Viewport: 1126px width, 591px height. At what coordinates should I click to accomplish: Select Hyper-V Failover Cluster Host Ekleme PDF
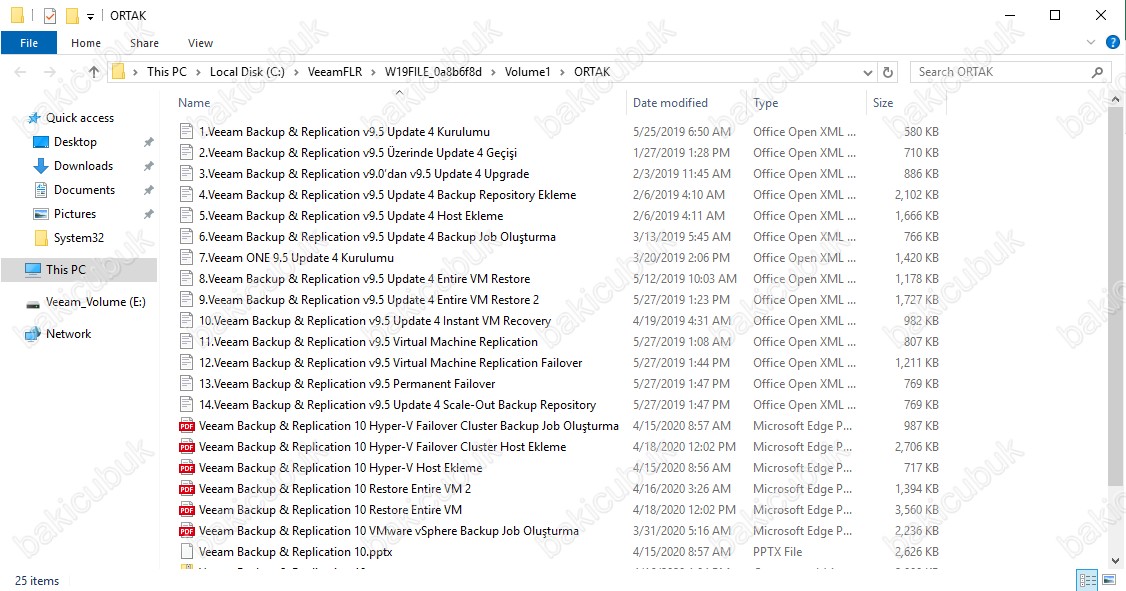[x=382, y=447]
